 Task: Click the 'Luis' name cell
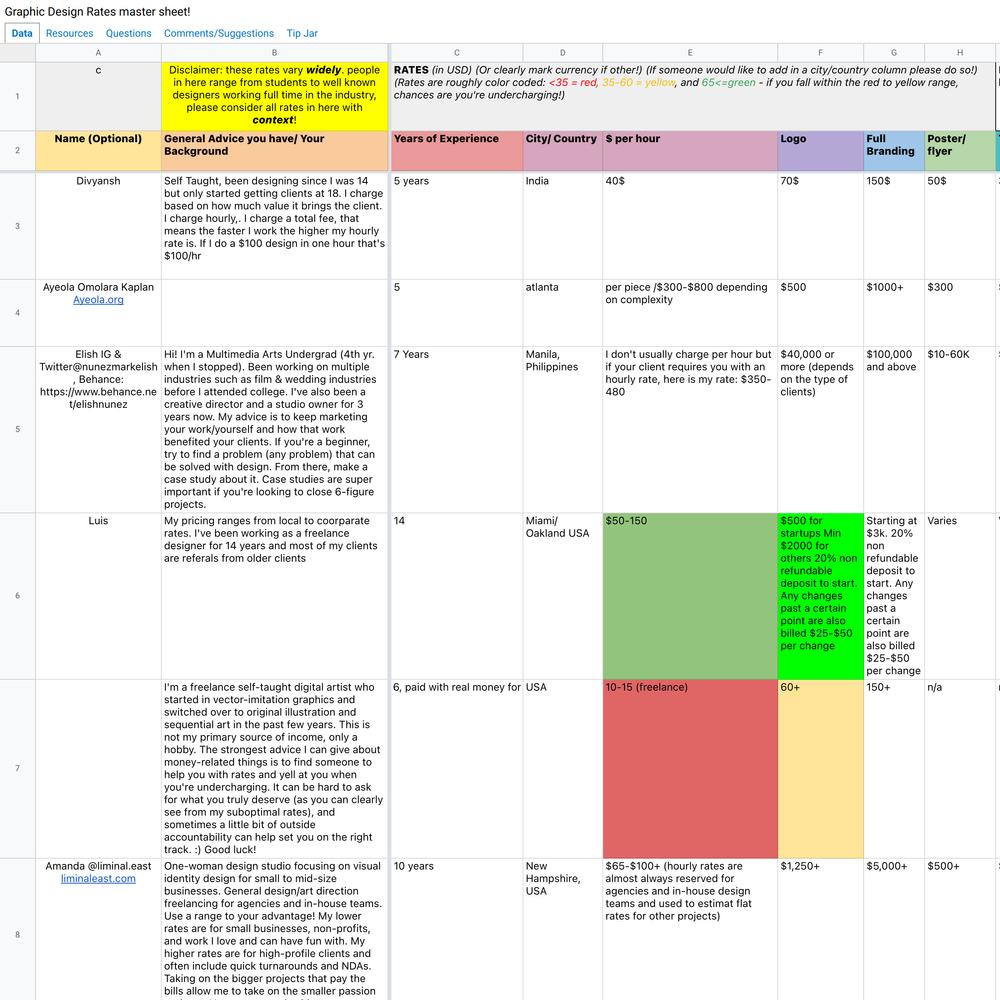(98, 596)
